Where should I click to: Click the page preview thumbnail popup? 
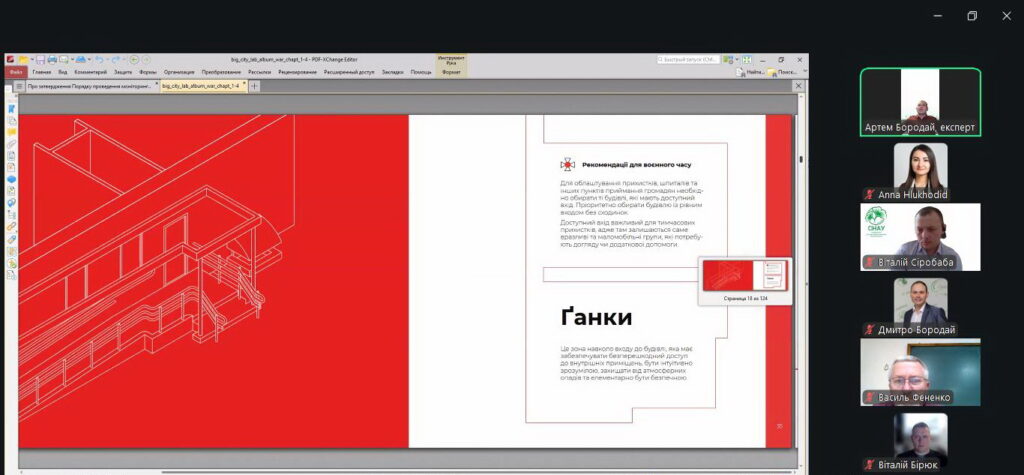745,281
